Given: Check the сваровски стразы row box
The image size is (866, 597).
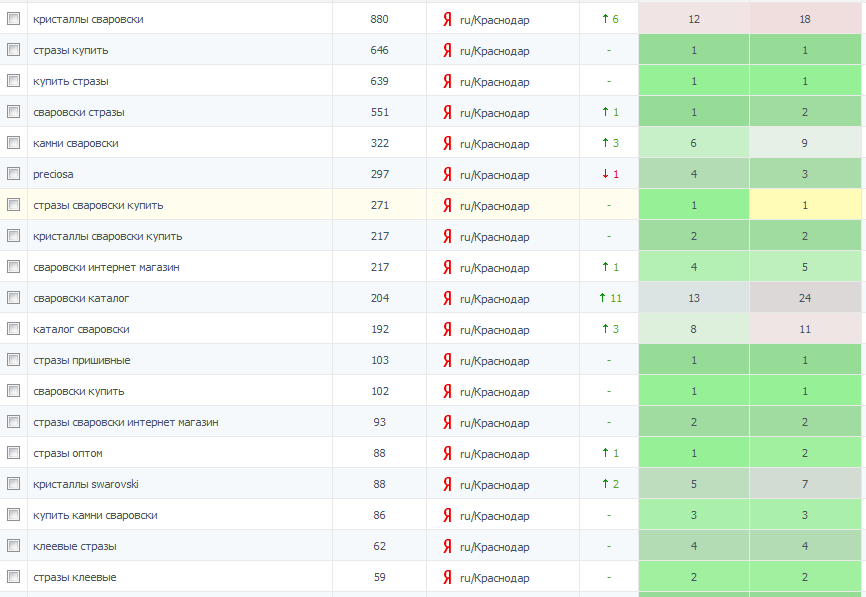Looking at the screenshot, I should pyautogui.click(x=13, y=112).
